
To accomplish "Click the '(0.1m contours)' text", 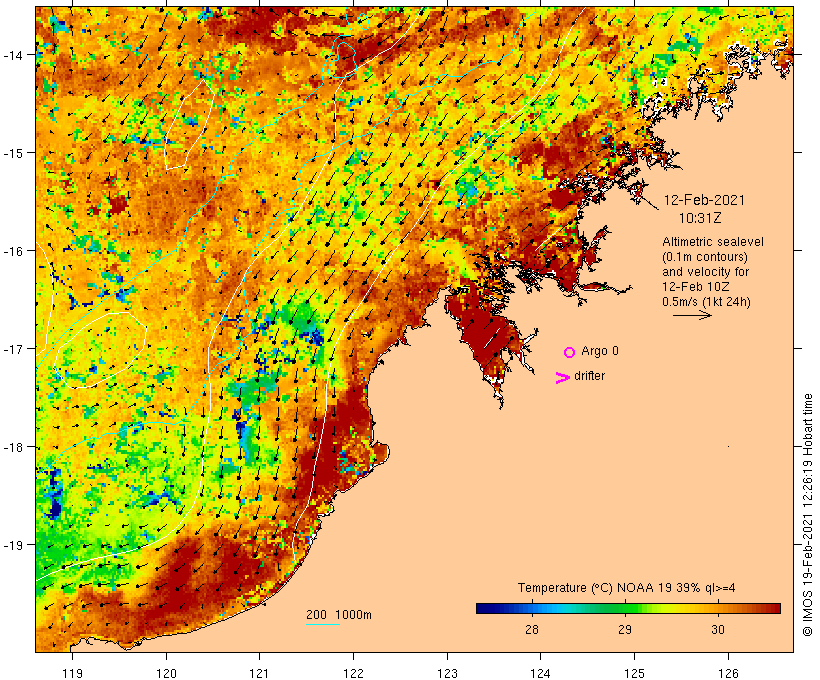I will click(x=705, y=257).
